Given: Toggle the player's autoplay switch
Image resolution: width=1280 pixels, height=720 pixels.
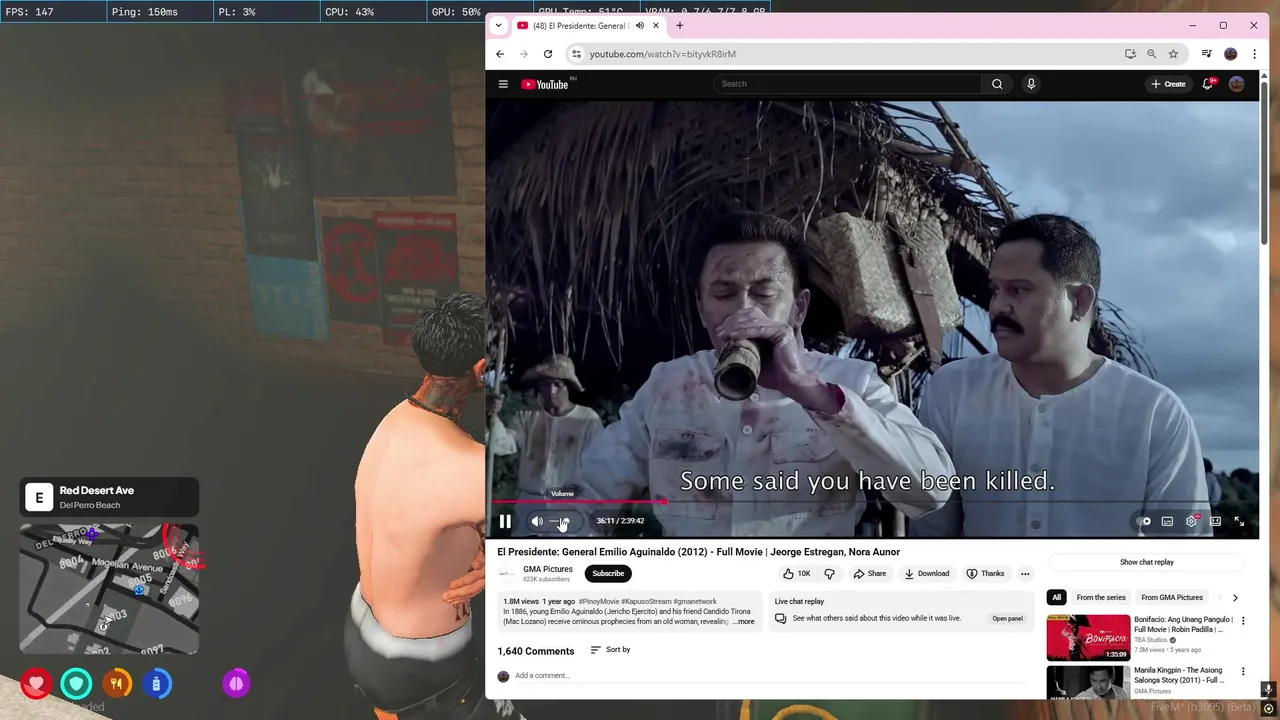Looking at the screenshot, I should click(x=1143, y=521).
